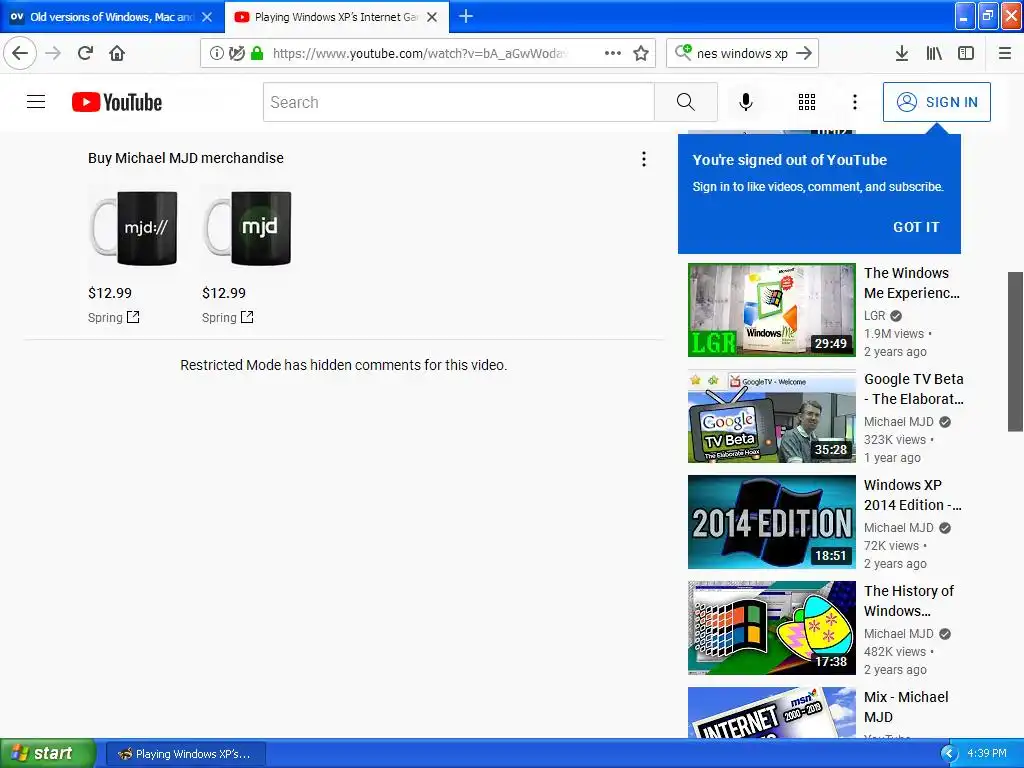Click the green padlock connection icon
The image size is (1024, 768).
pyautogui.click(x=257, y=53)
